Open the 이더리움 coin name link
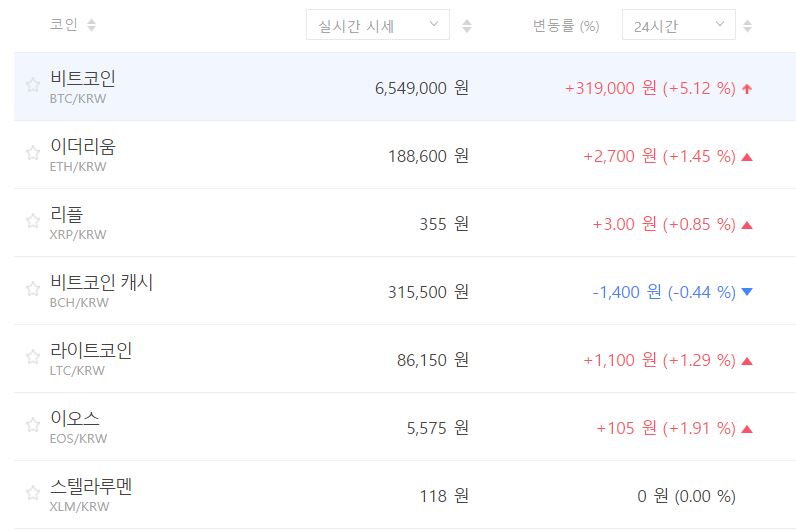This screenshot has width=796, height=532. (x=83, y=146)
